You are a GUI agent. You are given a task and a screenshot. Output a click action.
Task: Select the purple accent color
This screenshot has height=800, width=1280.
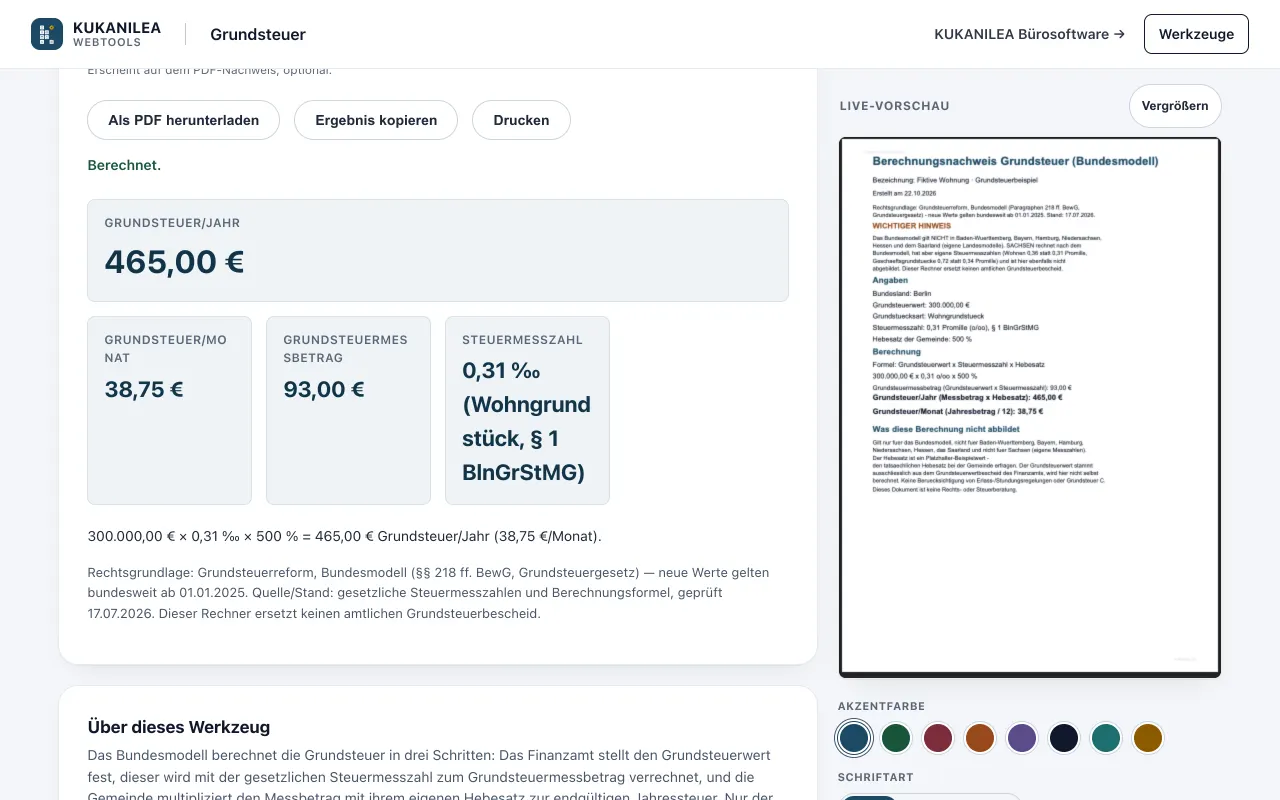(1022, 738)
